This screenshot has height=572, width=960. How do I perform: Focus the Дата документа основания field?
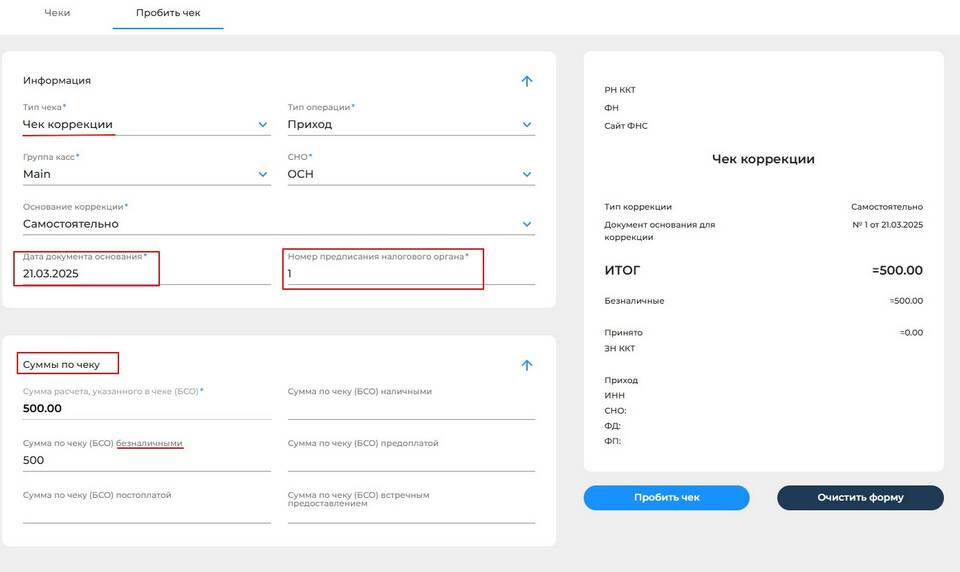point(146,274)
